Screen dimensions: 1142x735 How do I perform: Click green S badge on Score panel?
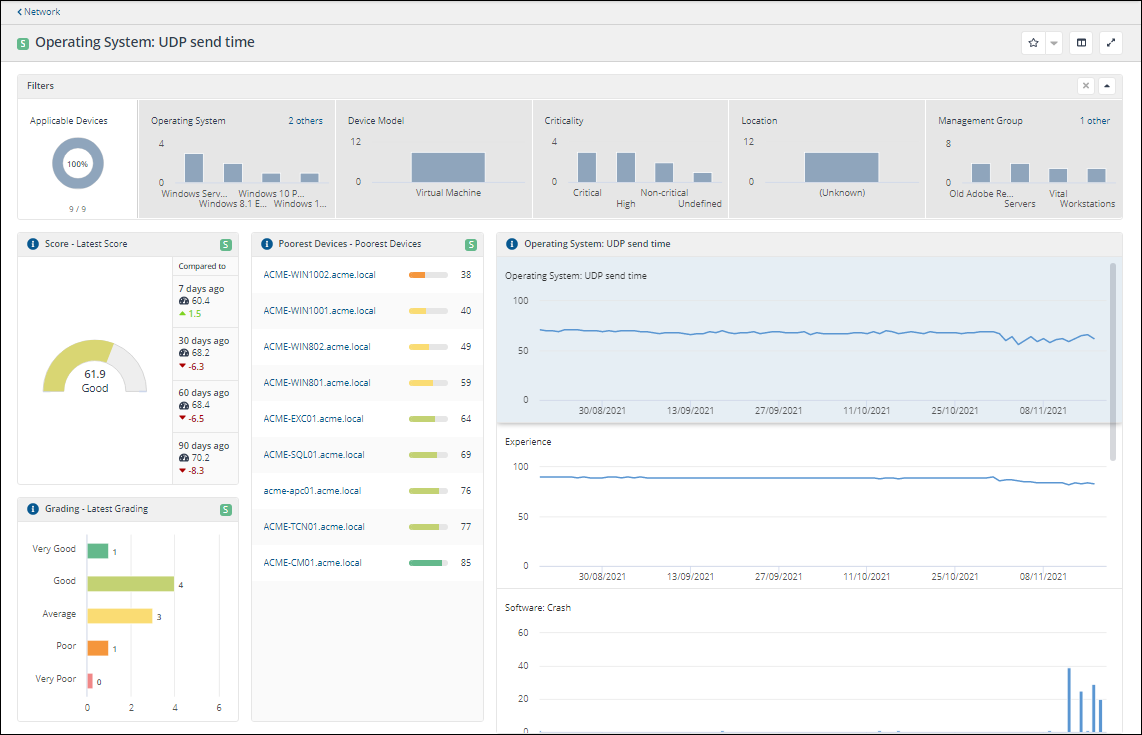[x=226, y=245]
